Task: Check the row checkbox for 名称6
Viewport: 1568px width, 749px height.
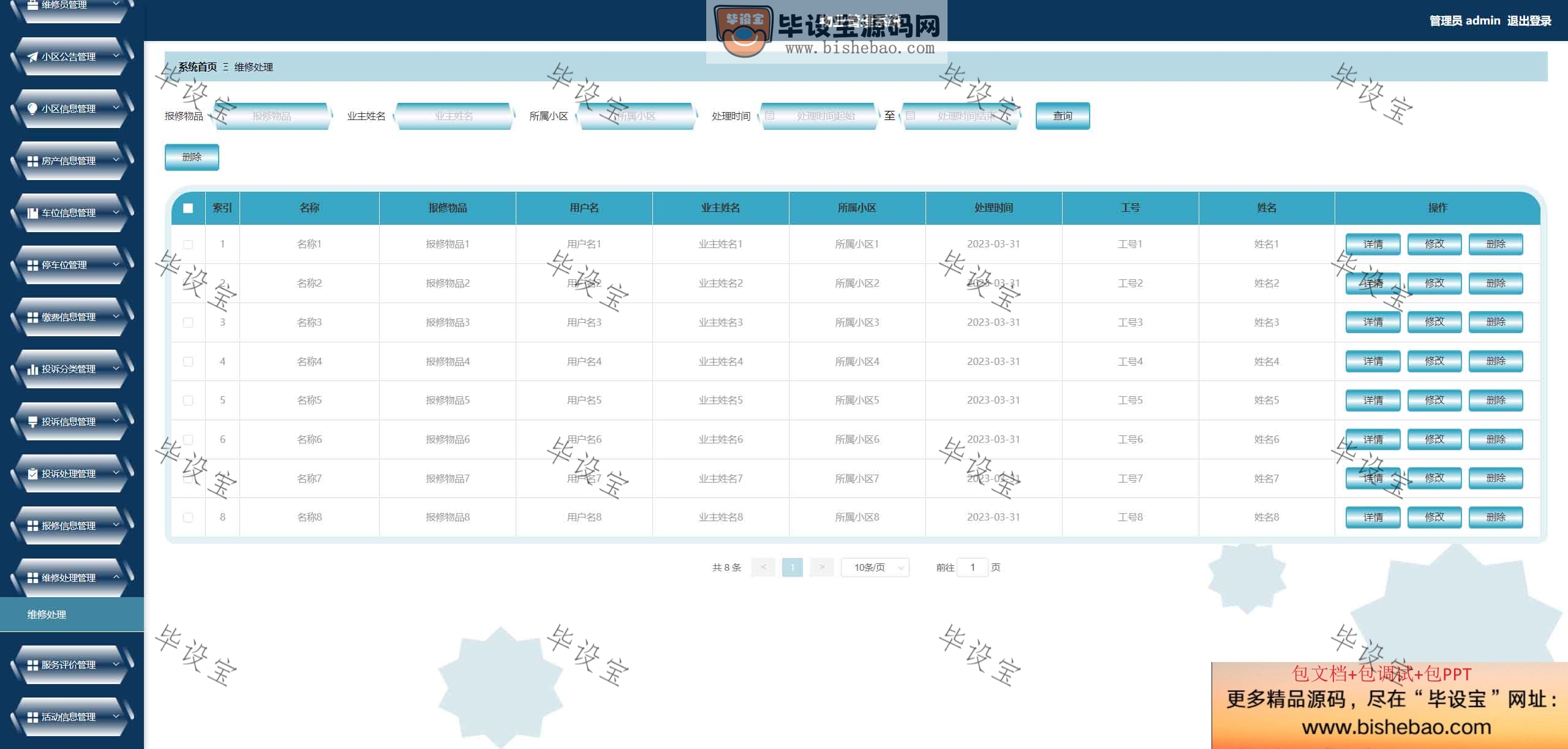Action: 188,439
